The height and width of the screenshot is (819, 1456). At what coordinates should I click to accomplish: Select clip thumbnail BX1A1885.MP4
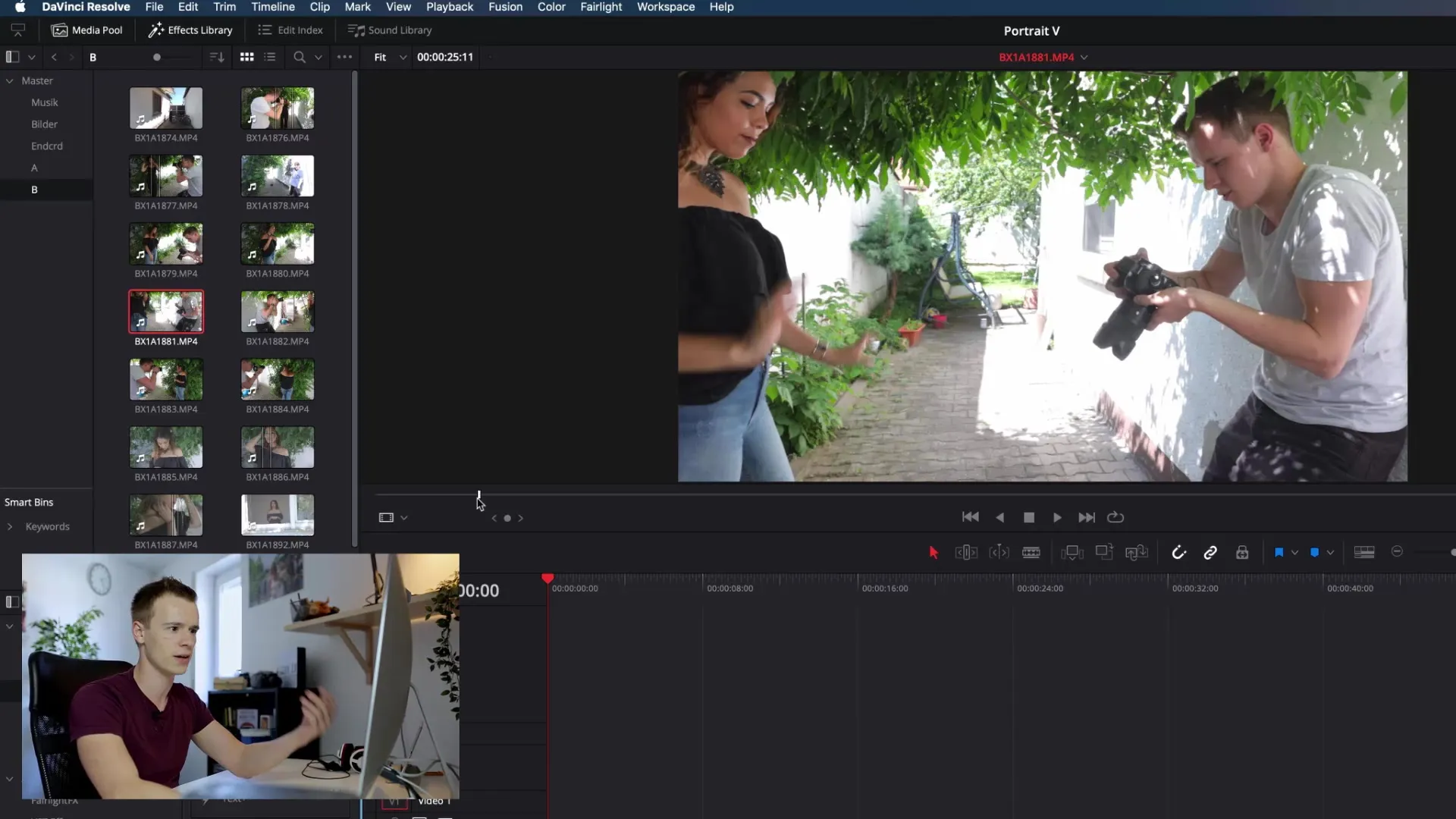[x=166, y=447]
